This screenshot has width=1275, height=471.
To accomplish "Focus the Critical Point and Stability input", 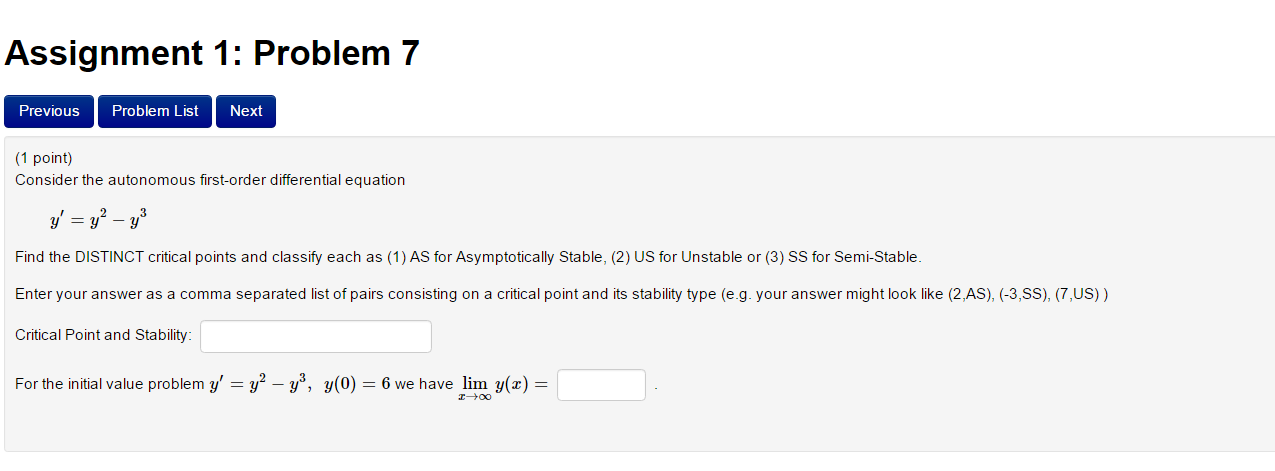I will (x=316, y=336).
